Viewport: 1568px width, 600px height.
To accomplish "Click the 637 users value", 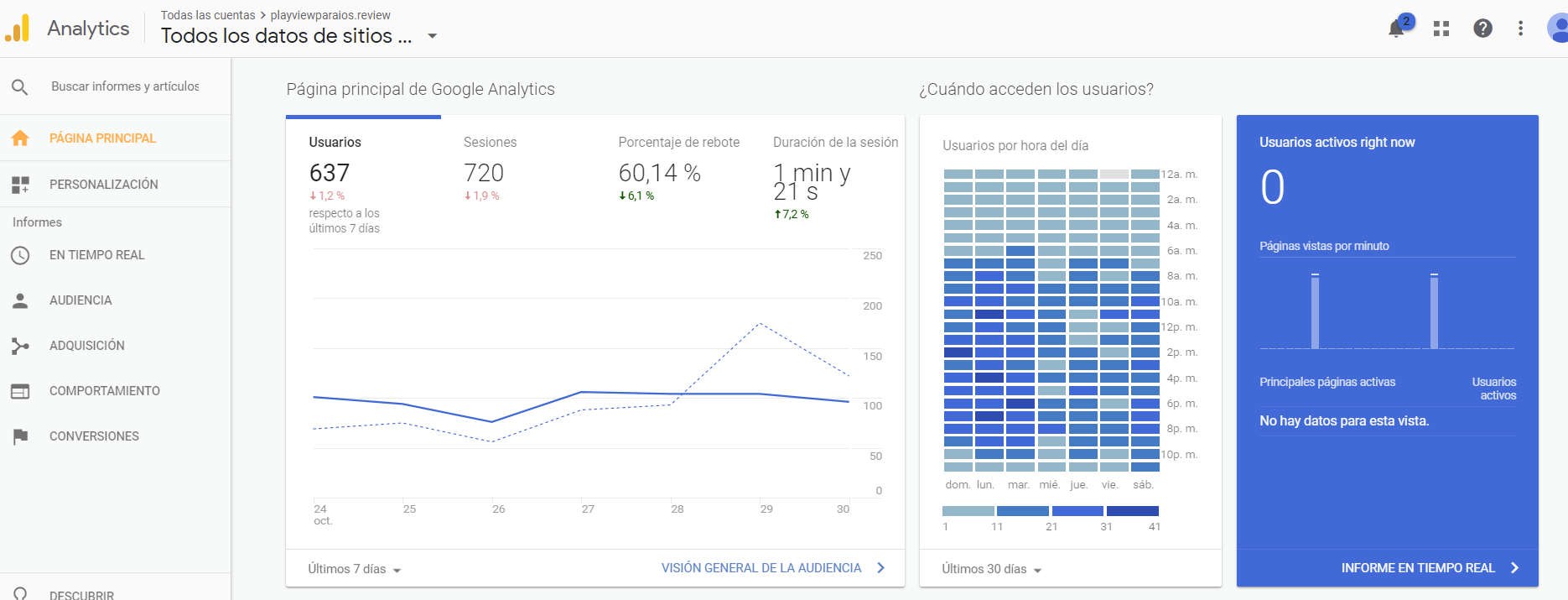I will [x=330, y=173].
